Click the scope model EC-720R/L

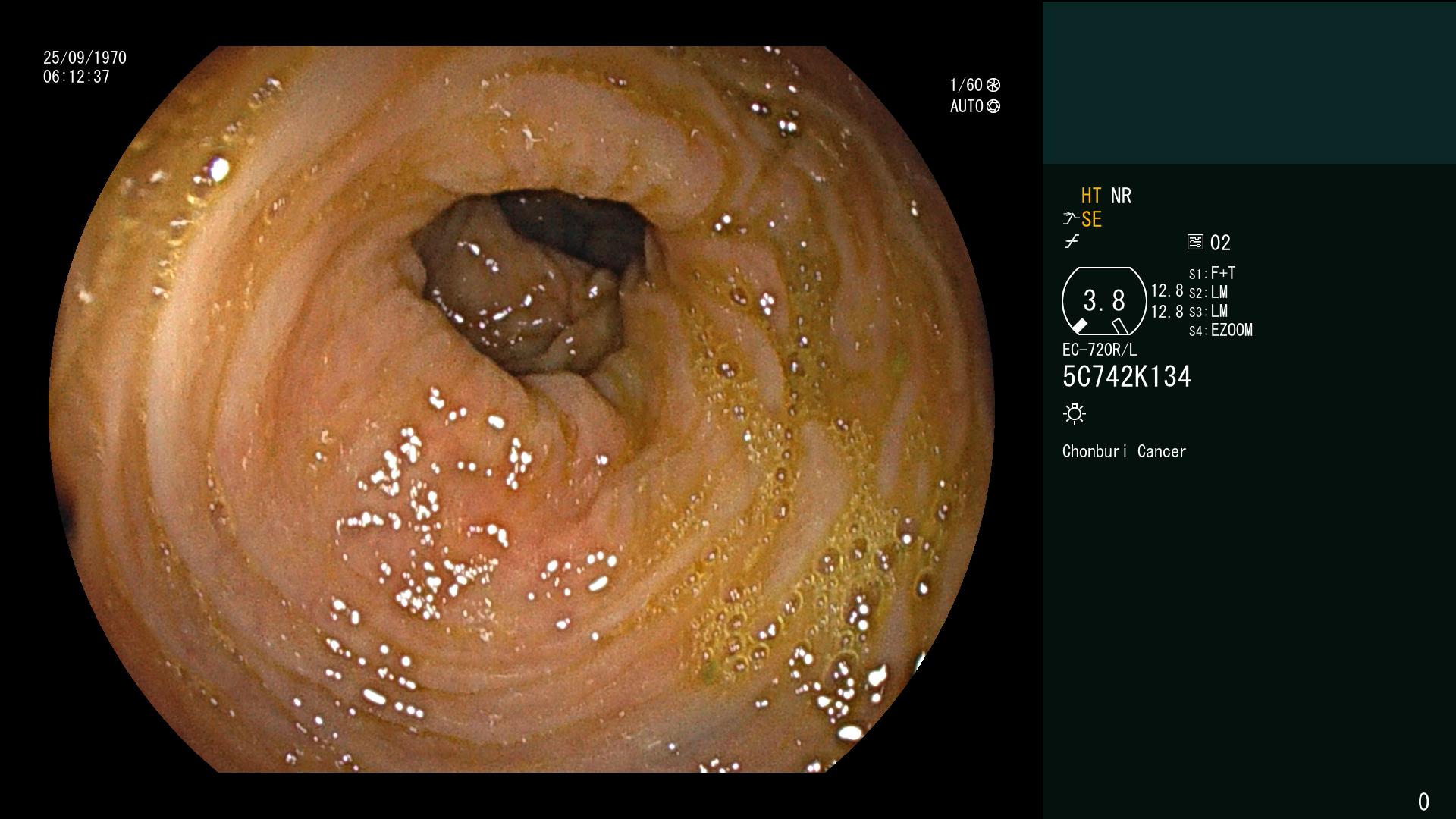tap(1100, 350)
